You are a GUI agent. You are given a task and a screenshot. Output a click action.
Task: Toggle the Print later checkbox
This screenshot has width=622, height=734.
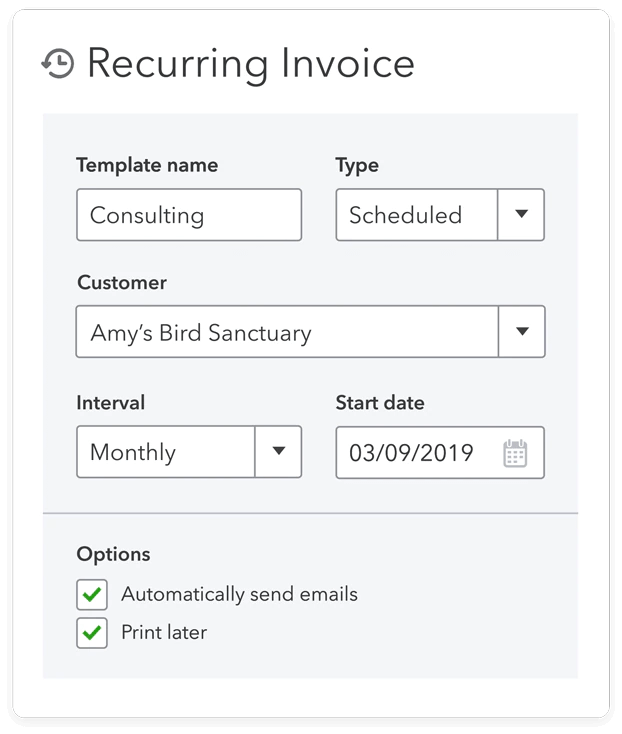pos(92,633)
